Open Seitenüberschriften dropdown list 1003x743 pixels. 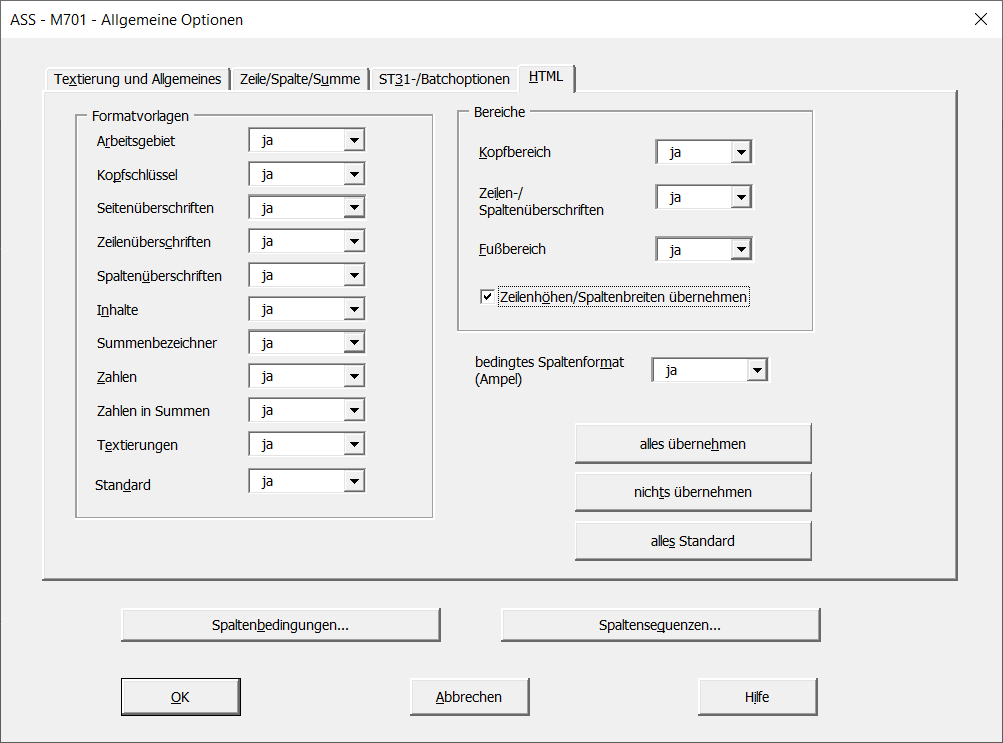pos(353,209)
